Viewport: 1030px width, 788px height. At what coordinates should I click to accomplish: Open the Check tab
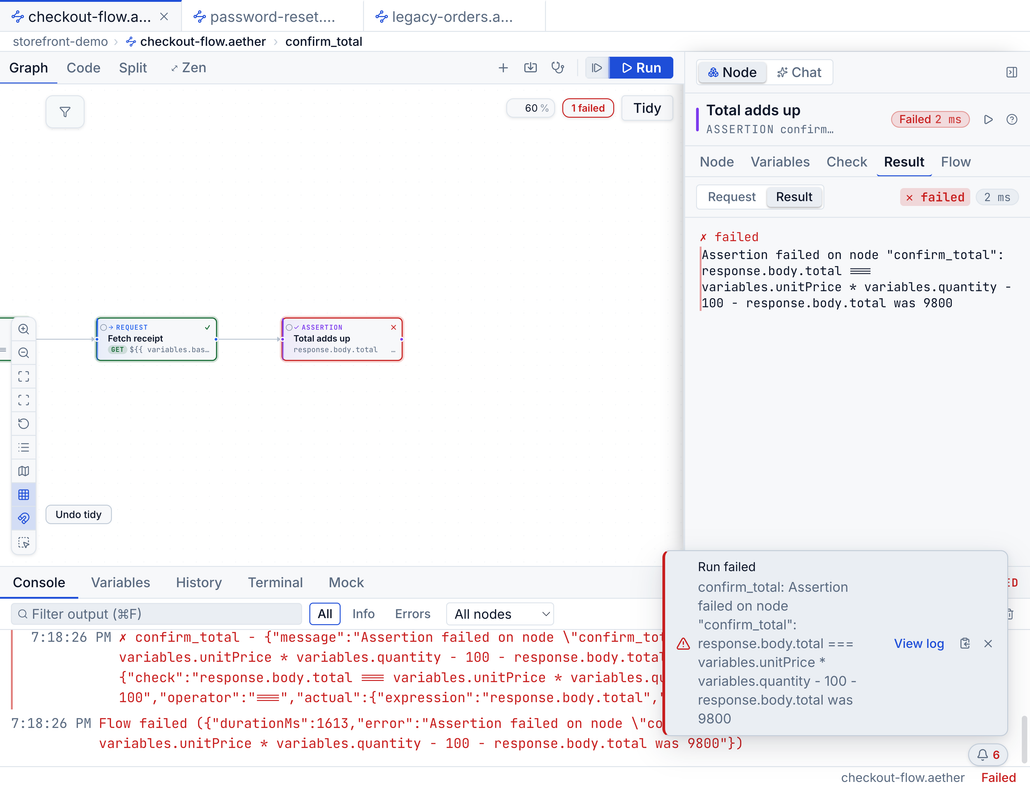point(846,162)
